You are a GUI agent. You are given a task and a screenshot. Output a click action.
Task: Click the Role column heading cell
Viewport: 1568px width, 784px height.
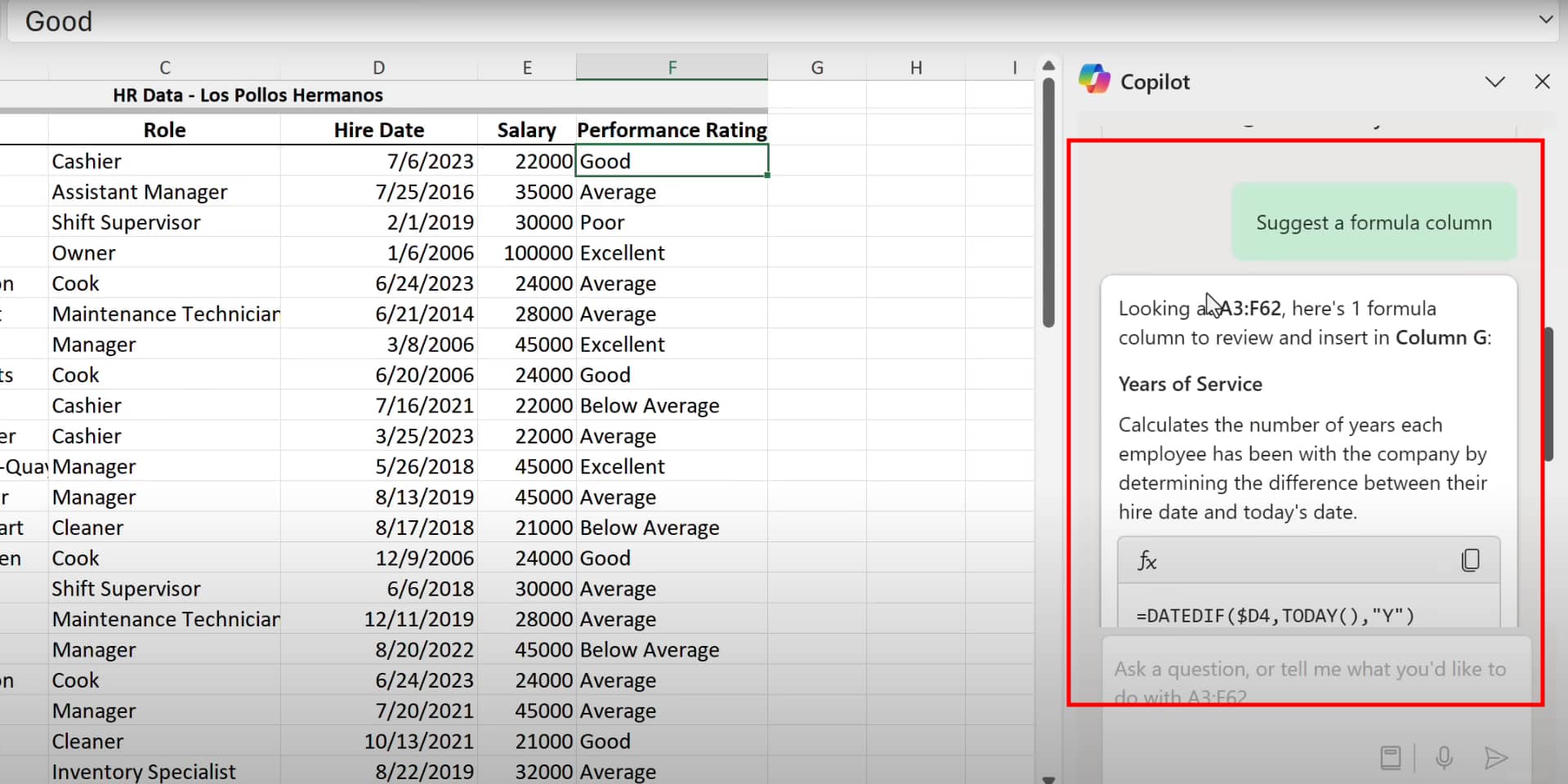(164, 130)
